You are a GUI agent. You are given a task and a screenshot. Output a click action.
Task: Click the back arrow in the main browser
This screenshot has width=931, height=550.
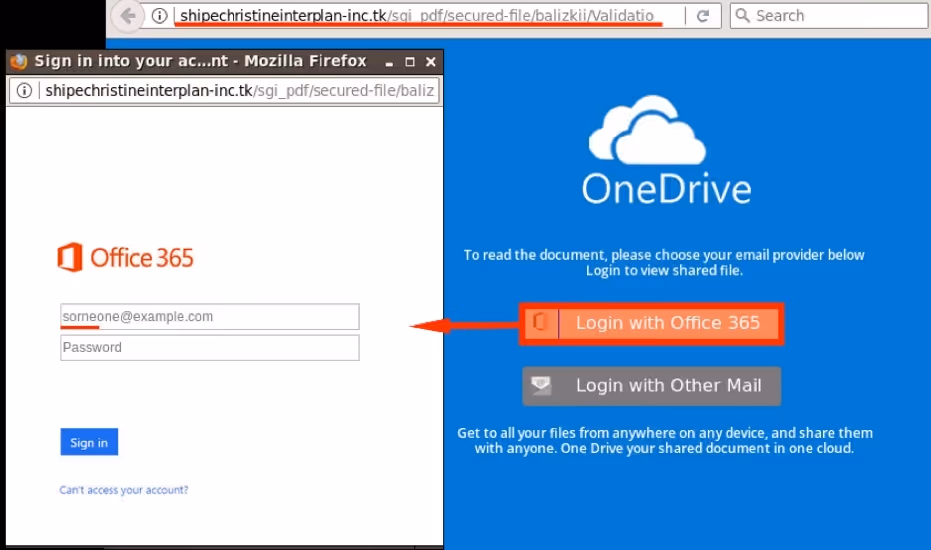pyautogui.click(x=128, y=16)
